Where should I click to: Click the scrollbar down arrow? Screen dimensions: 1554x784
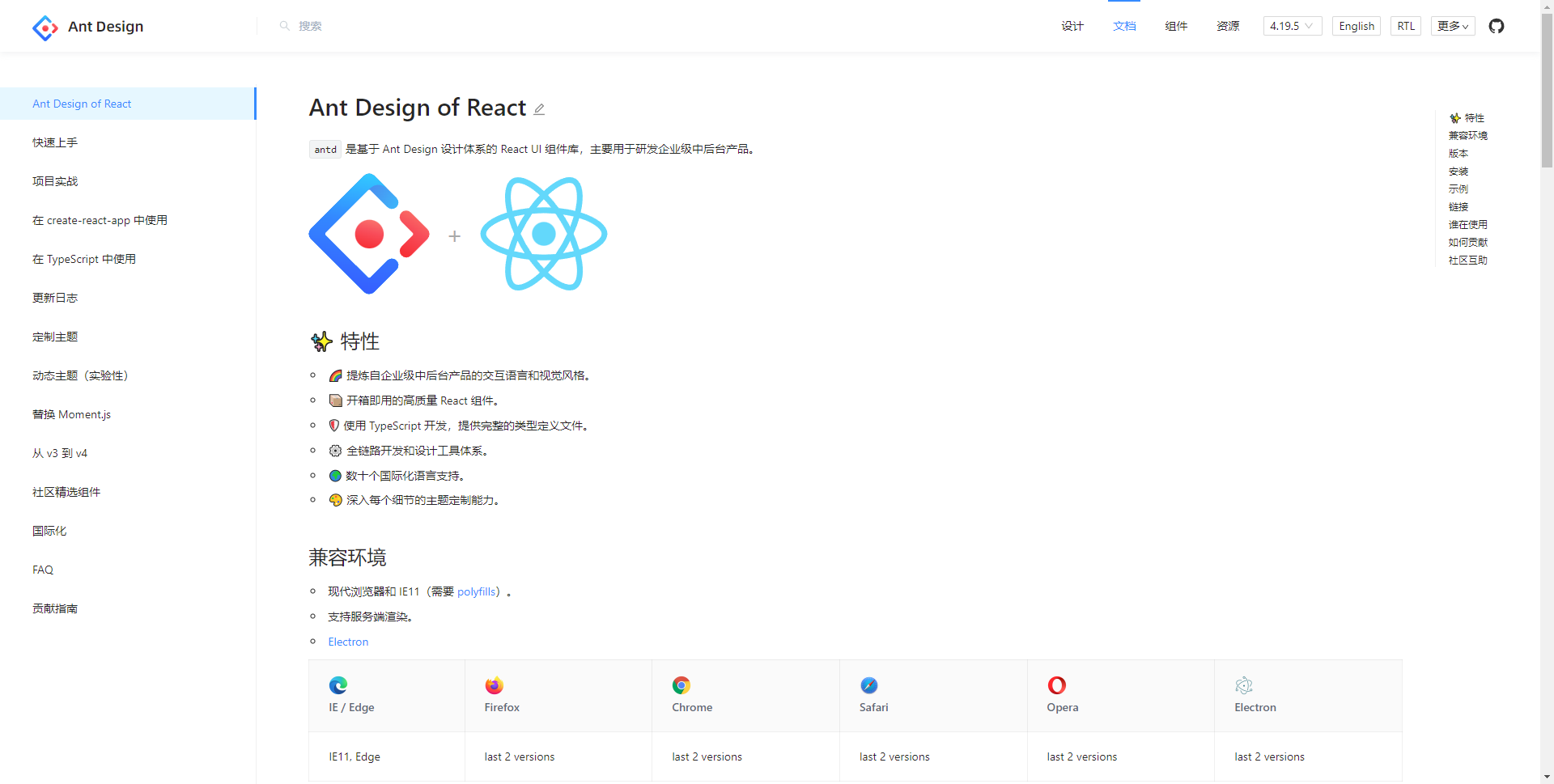pos(1547,777)
